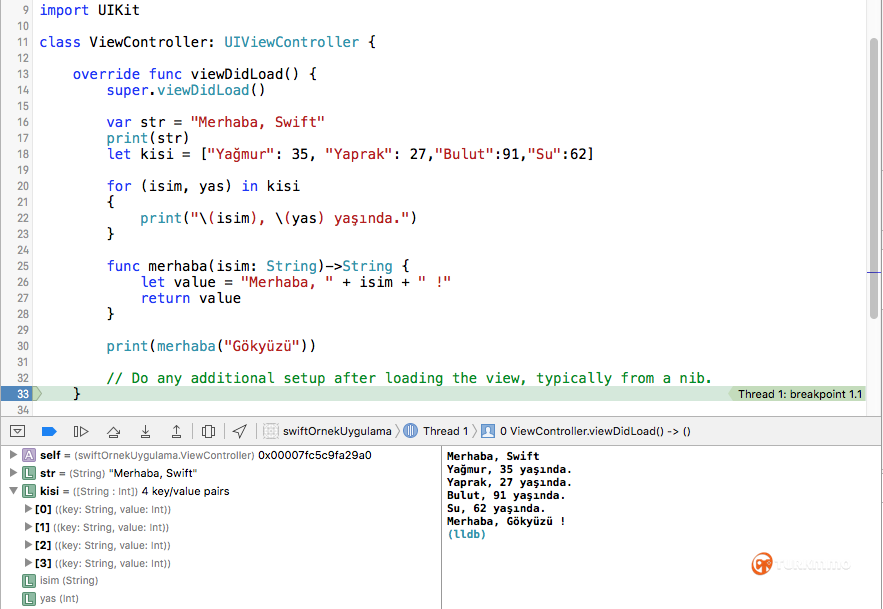This screenshot has width=883, height=609.
Task: Click the Step Out debug icon
Action: [176, 431]
